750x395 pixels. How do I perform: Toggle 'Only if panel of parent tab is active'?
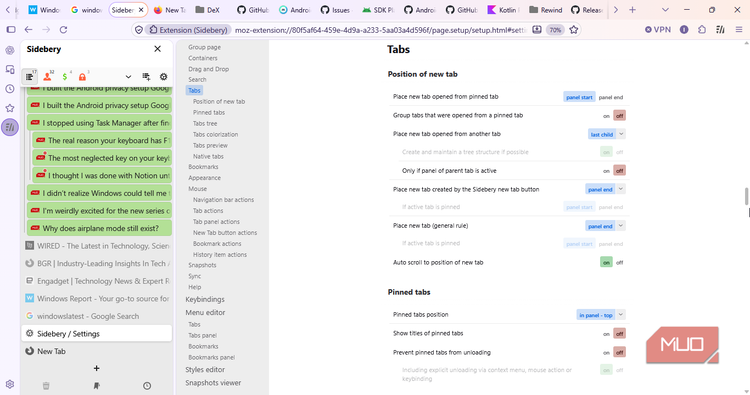(x=613, y=171)
